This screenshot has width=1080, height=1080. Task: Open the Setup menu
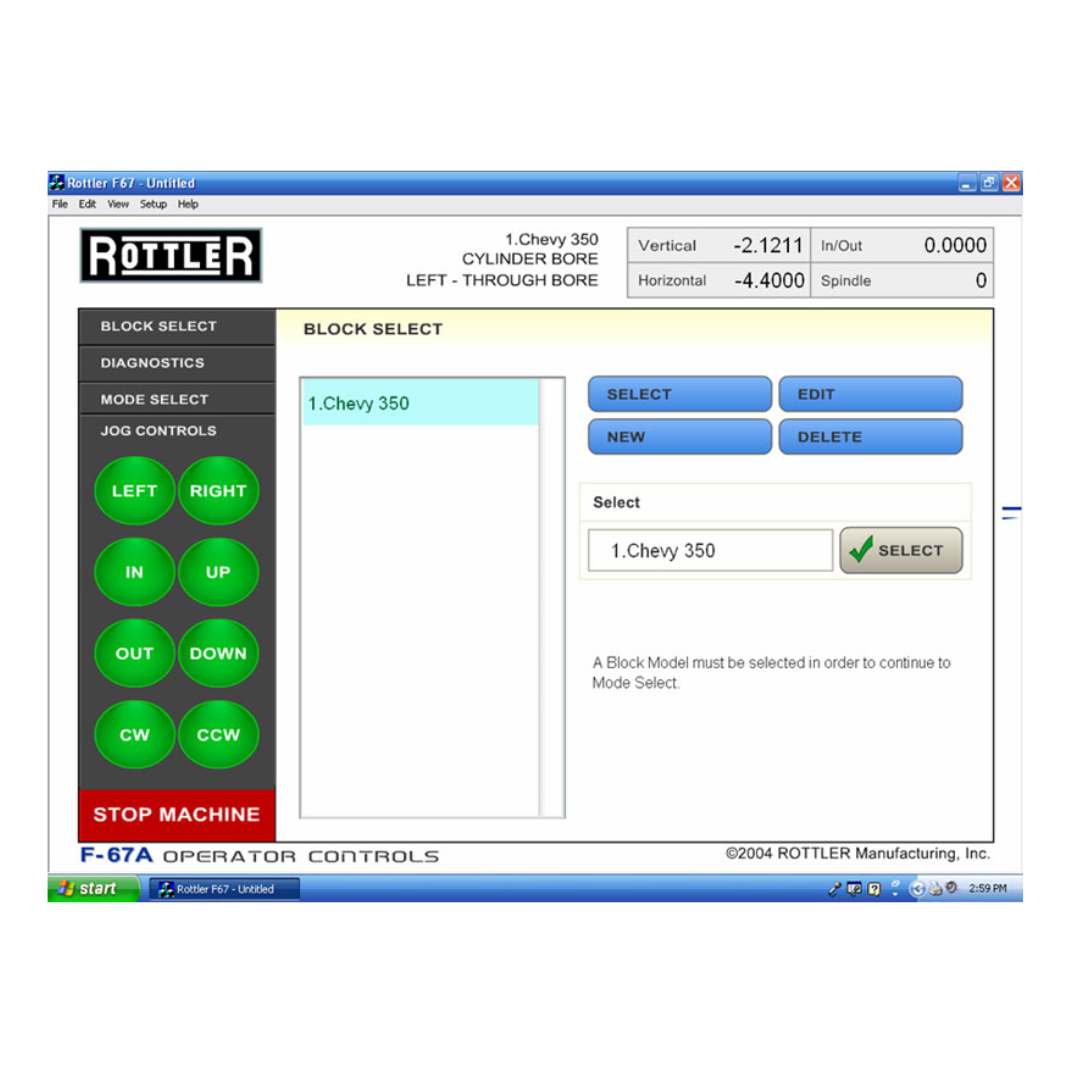point(153,204)
